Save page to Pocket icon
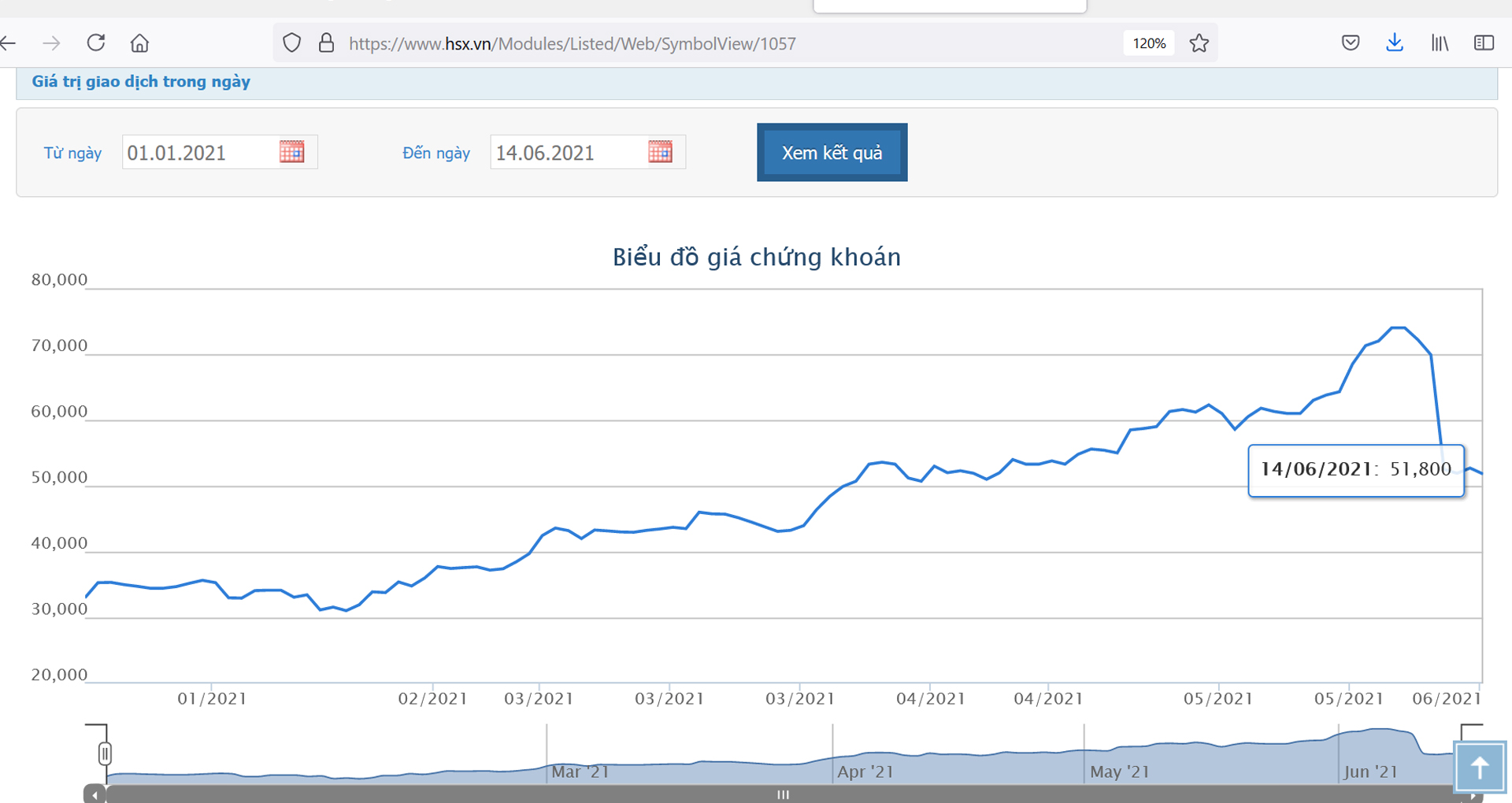 [x=1350, y=43]
